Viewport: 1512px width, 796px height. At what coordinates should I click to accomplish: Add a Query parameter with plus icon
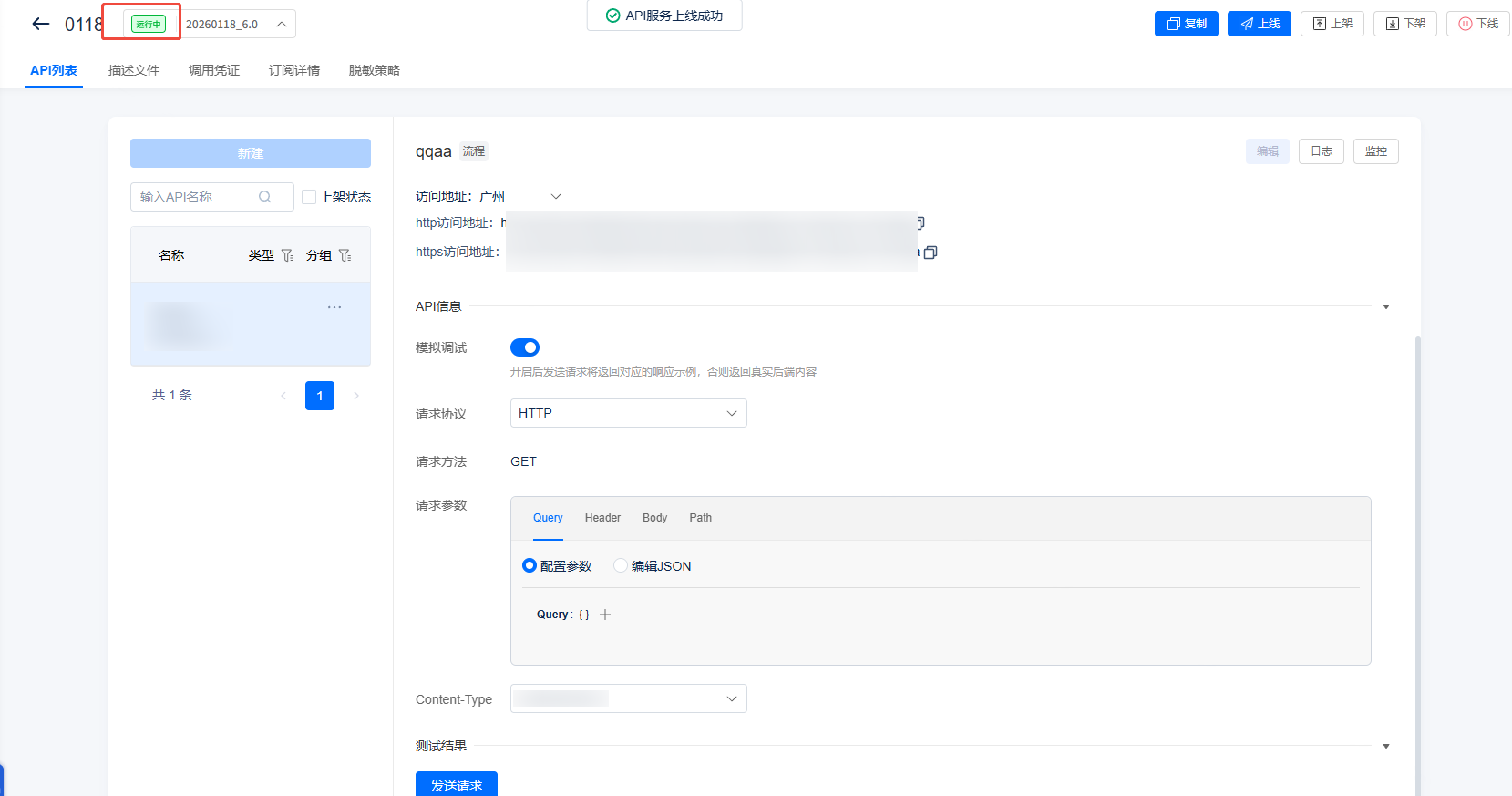point(605,615)
